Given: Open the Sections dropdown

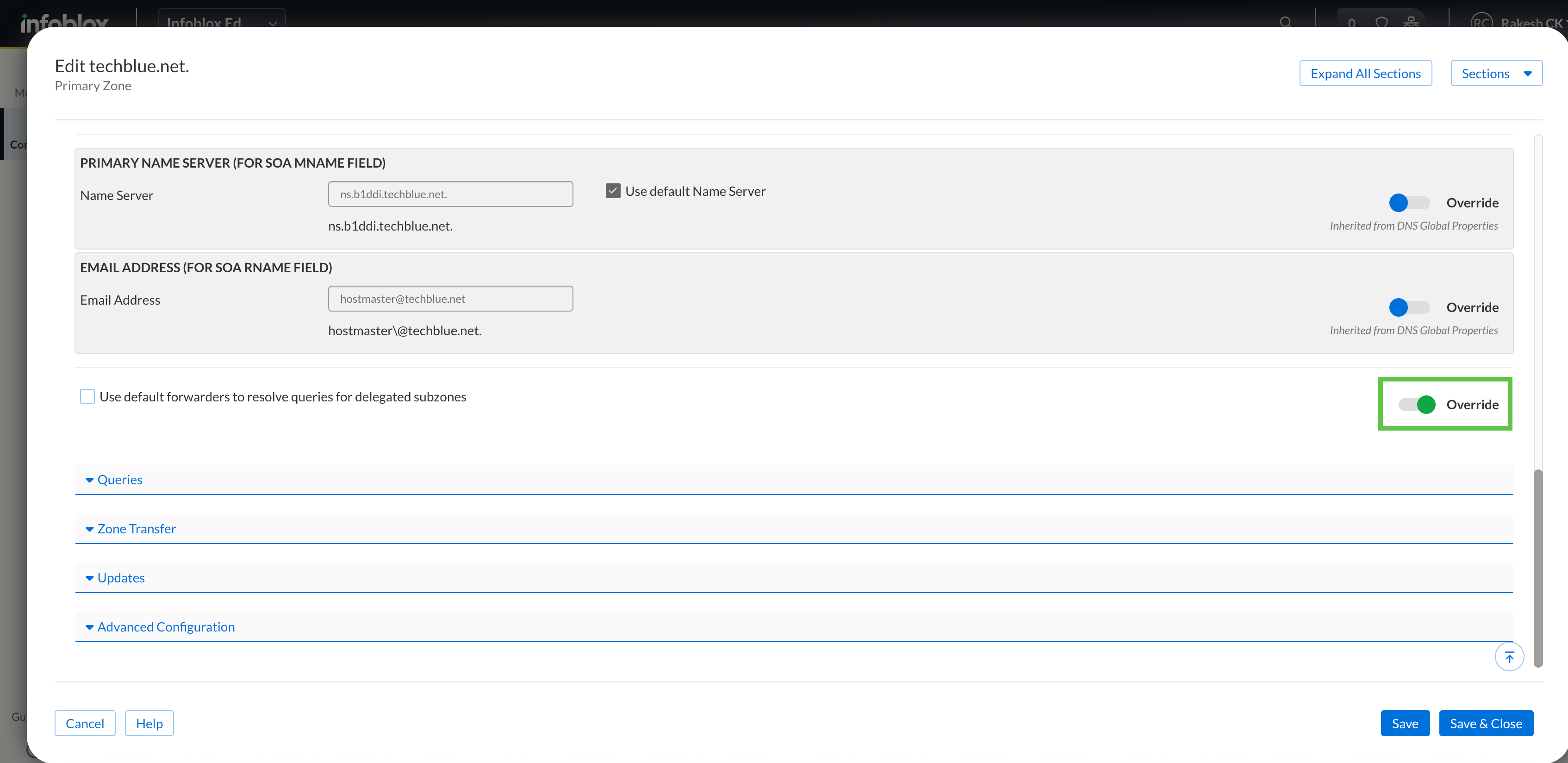Looking at the screenshot, I should (1495, 74).
